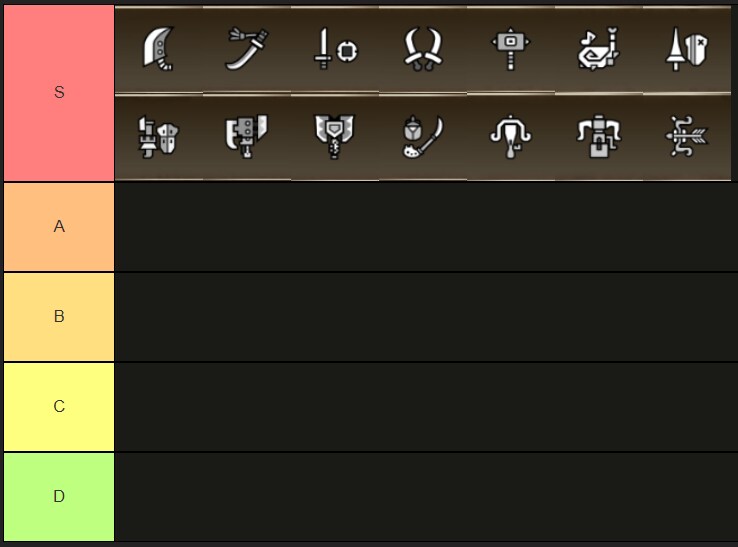This screenshot has width=738, height=547.
Task: Select the Gunlance icon
Action: point(159,137)
